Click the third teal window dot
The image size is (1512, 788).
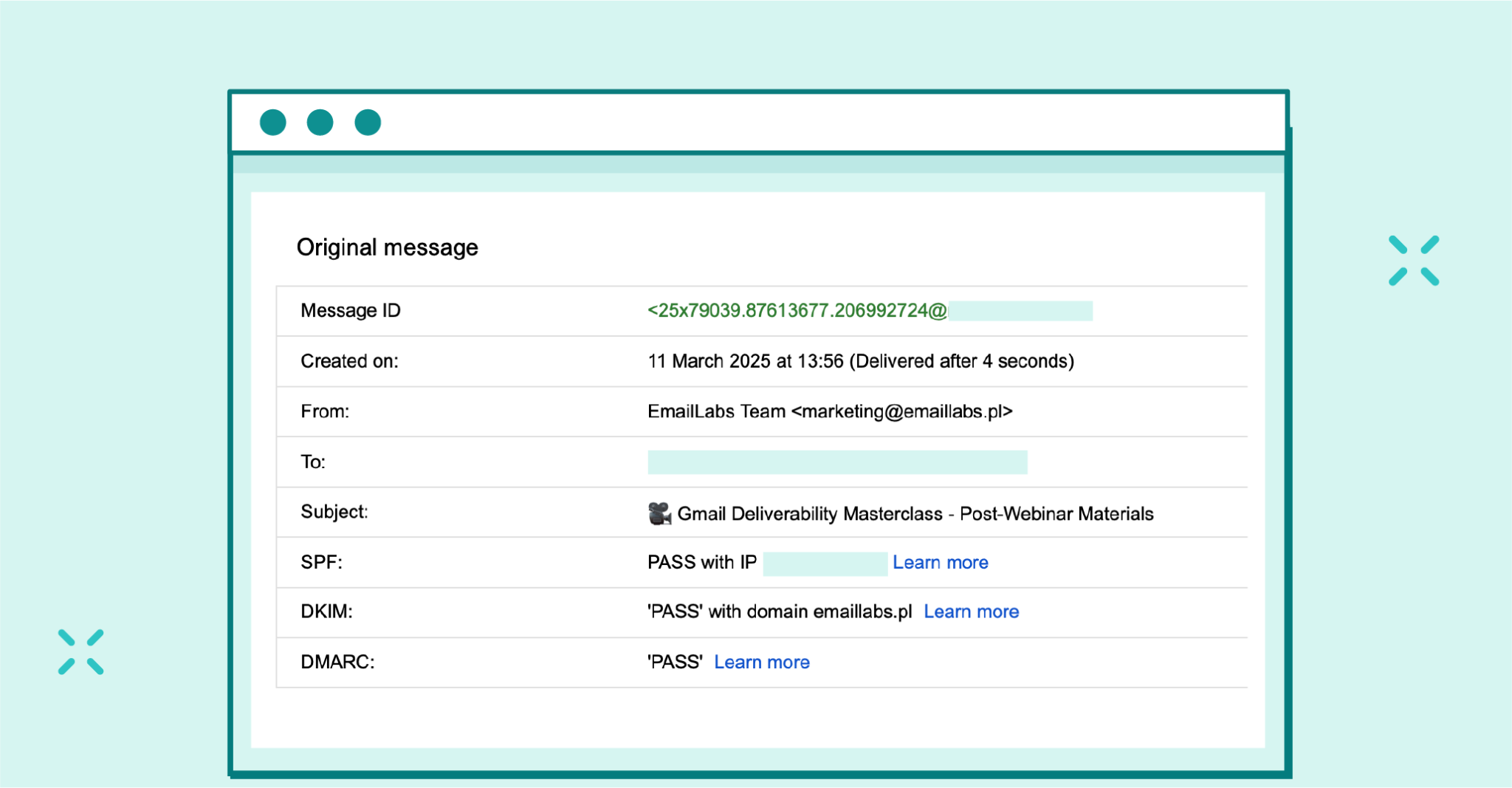pyautogui.click(x=368, y=122)
